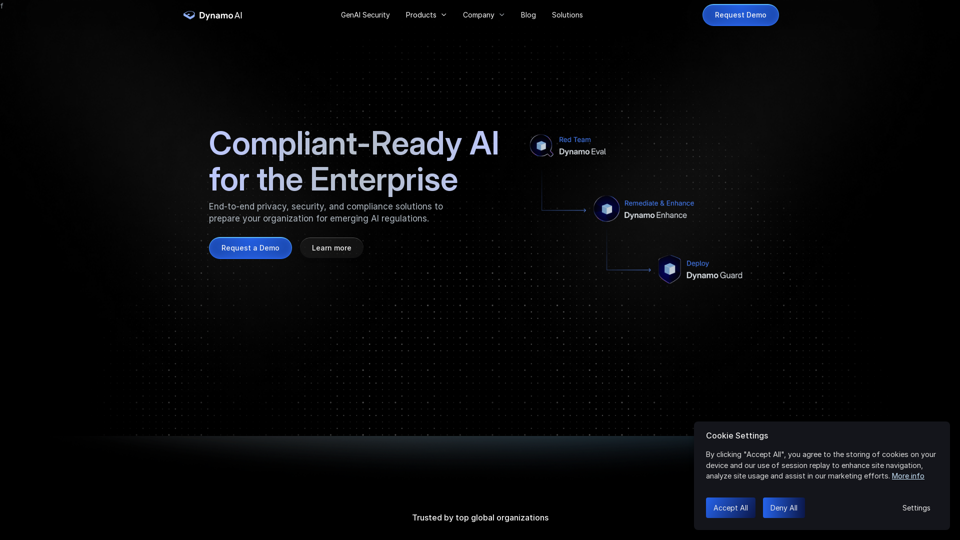The height and width of the screenshot is (540, 960).
Task: Click the Learn more button
Action: tap(331, 248)
